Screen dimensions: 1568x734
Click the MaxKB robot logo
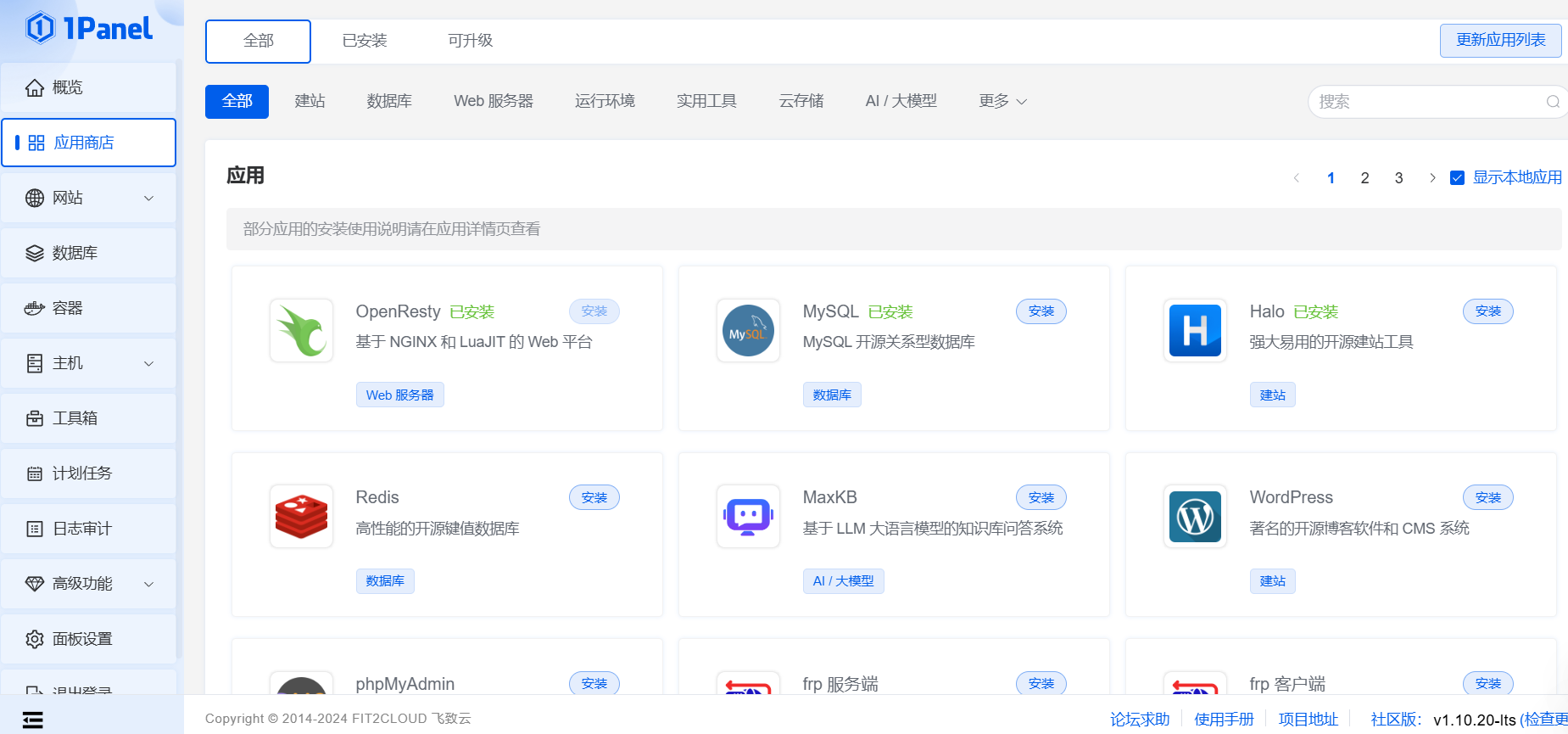(748, 516)
